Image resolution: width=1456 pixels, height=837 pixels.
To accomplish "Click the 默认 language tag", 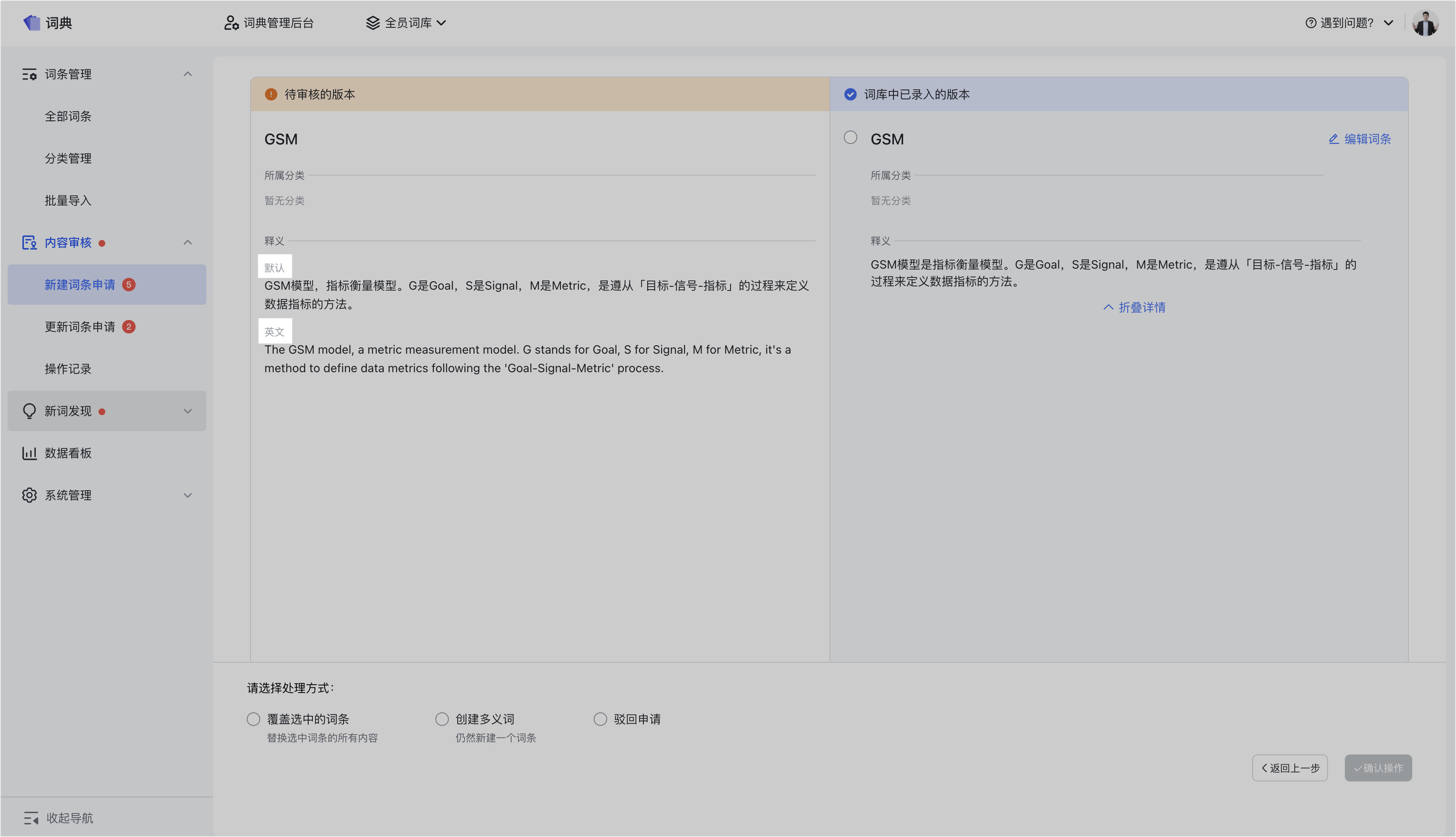I will tap(275, 267).
